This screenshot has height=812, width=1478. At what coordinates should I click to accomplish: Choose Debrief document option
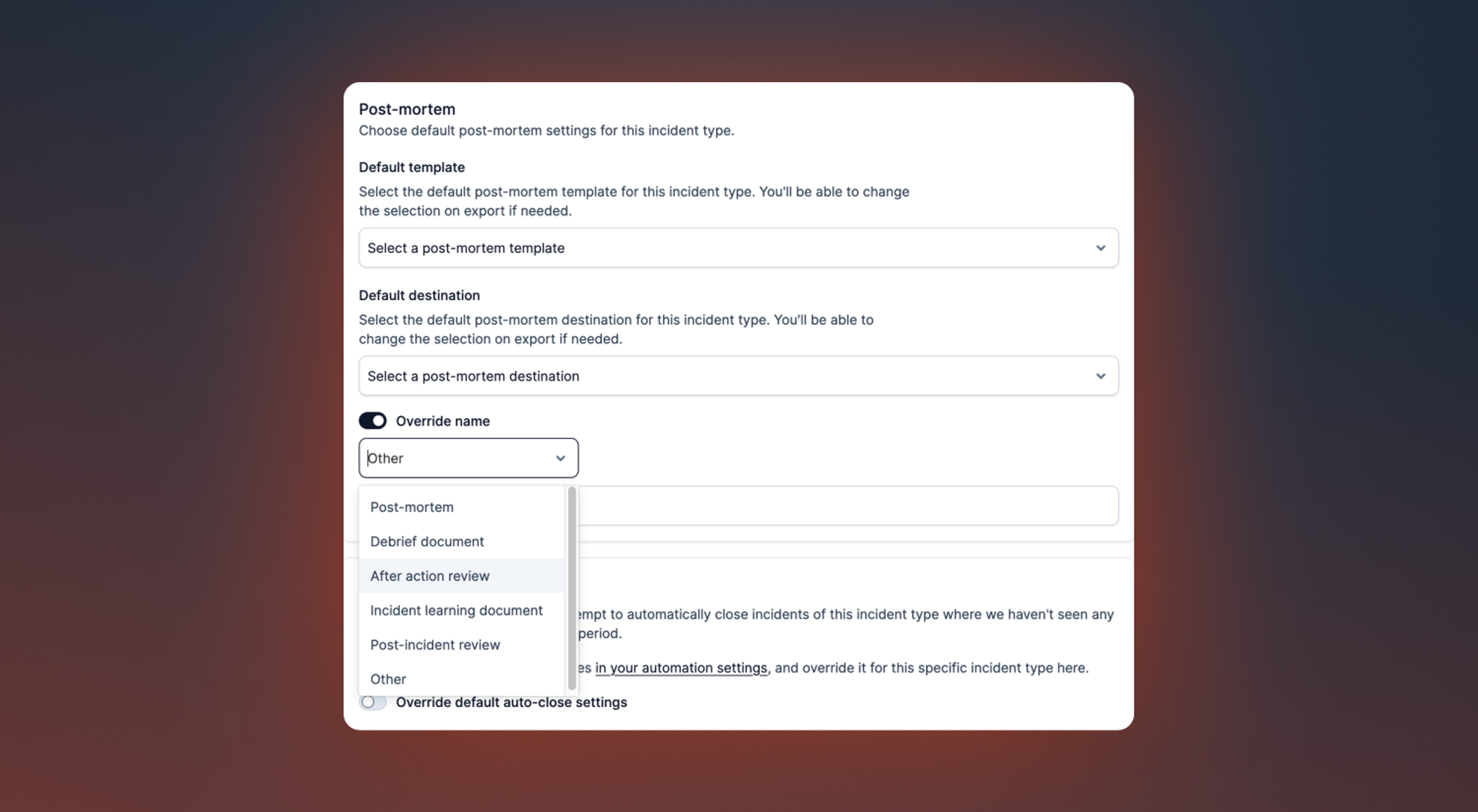pos(462,542)
